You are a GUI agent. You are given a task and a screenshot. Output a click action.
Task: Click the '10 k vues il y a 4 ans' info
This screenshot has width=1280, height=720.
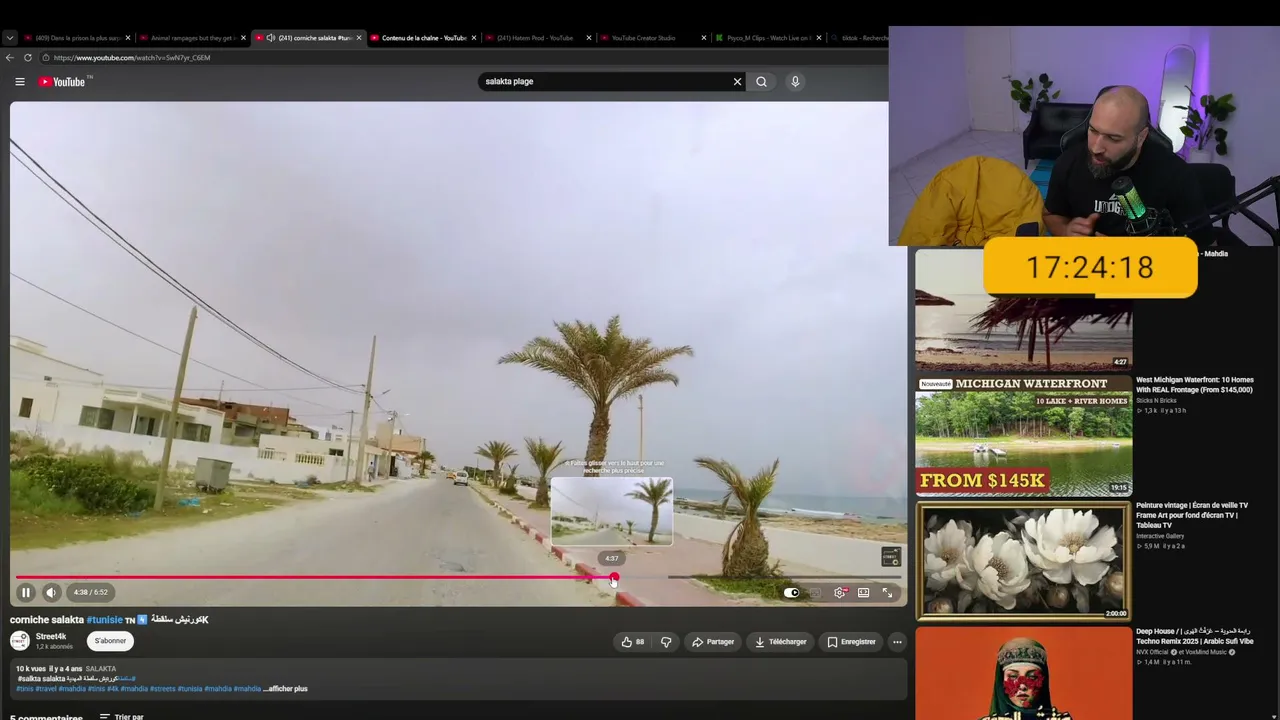pyautogui.click(x=49, y=669)
